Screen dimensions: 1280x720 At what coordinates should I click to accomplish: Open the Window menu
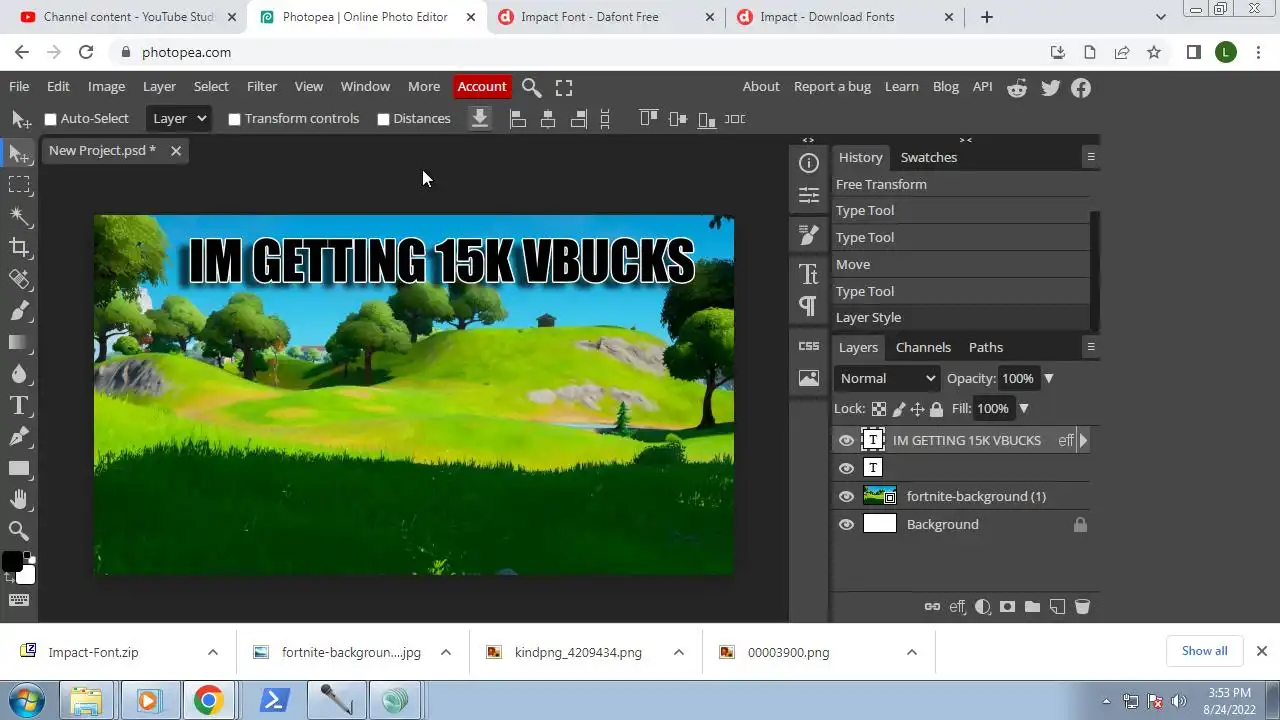[365, 87]
